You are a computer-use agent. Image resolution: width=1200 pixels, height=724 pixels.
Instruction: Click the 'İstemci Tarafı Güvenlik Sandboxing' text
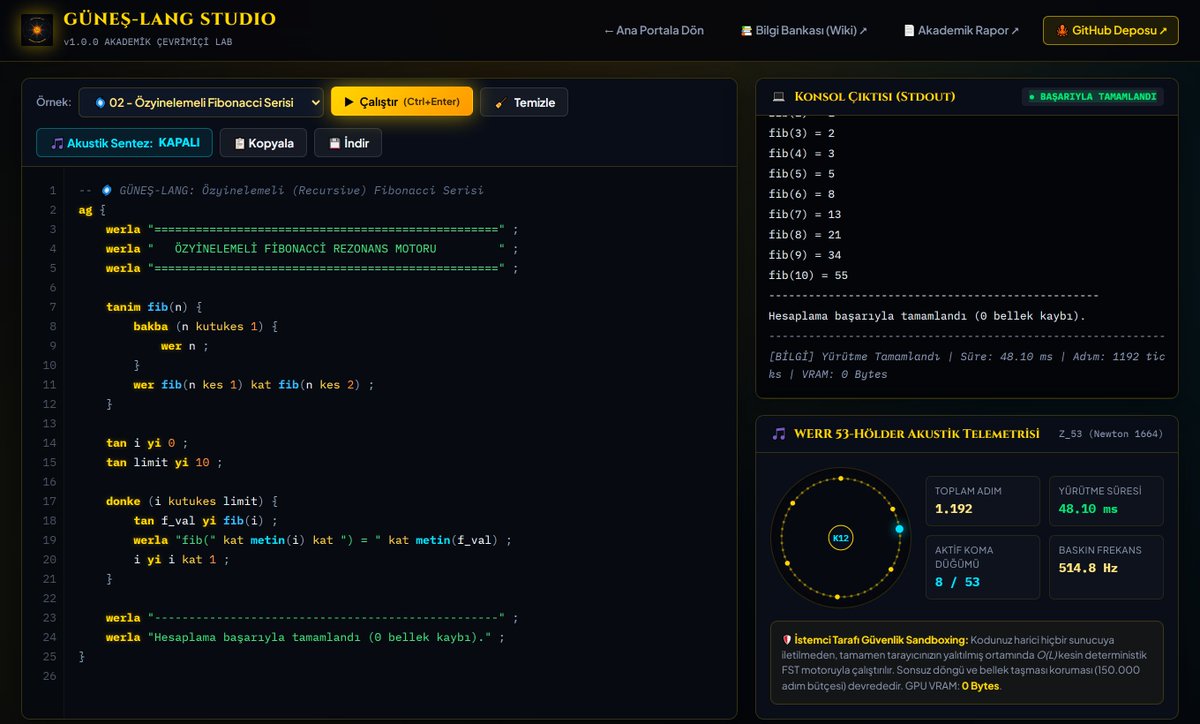[x=881, y=639]
